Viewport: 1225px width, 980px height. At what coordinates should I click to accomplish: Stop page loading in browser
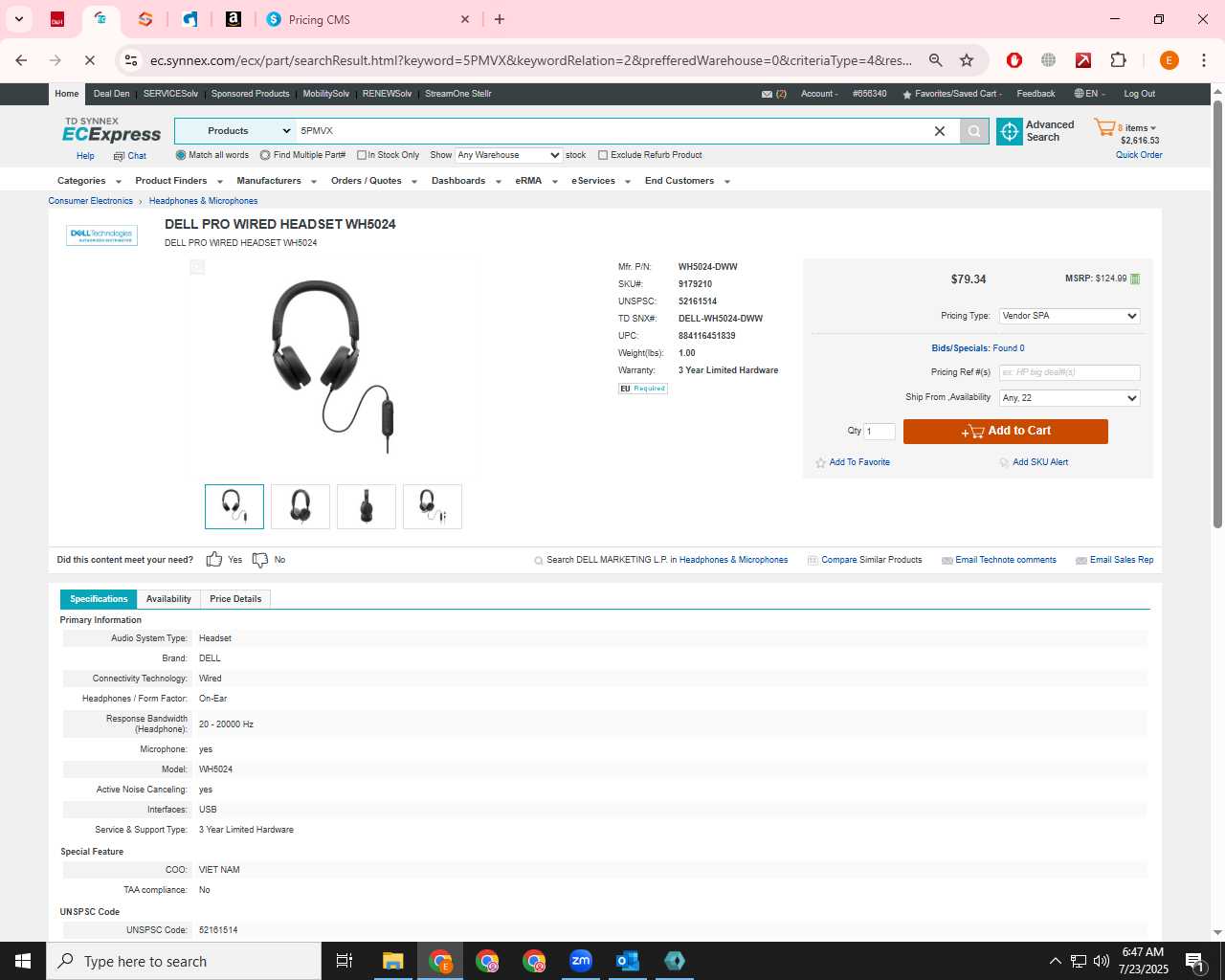89,60
